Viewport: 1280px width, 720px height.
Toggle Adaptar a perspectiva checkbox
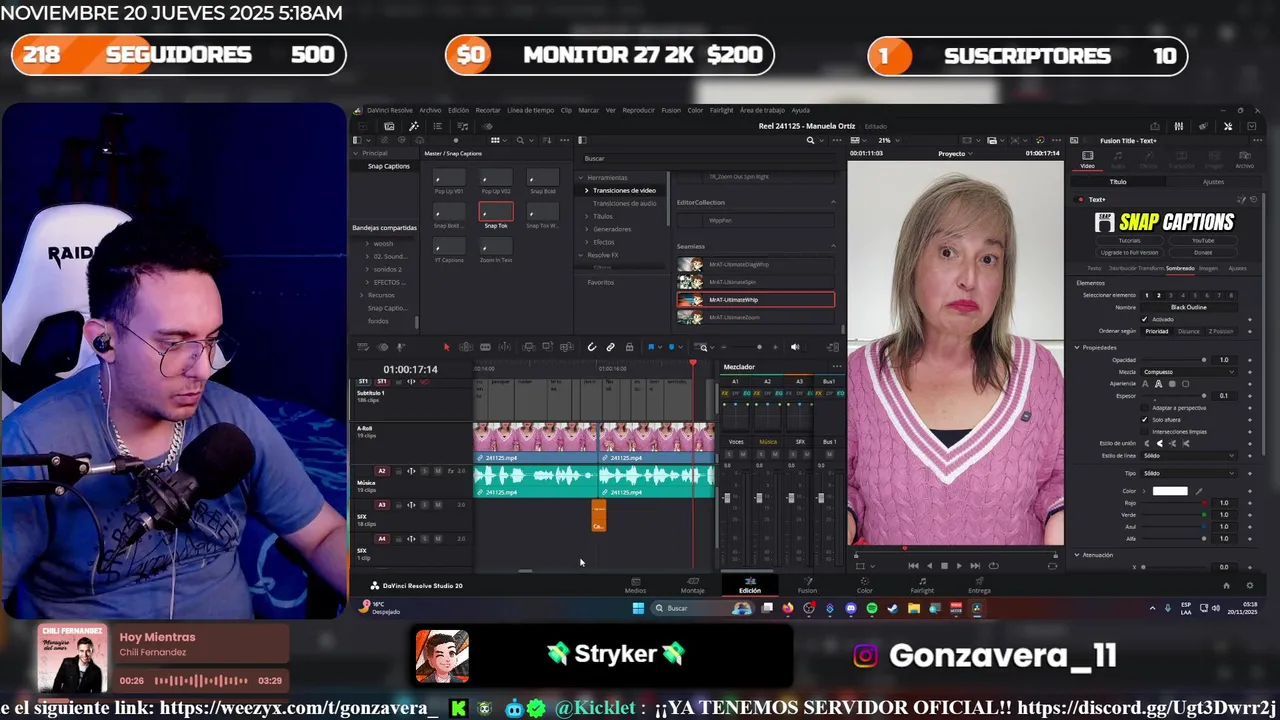pos(1145,408)
